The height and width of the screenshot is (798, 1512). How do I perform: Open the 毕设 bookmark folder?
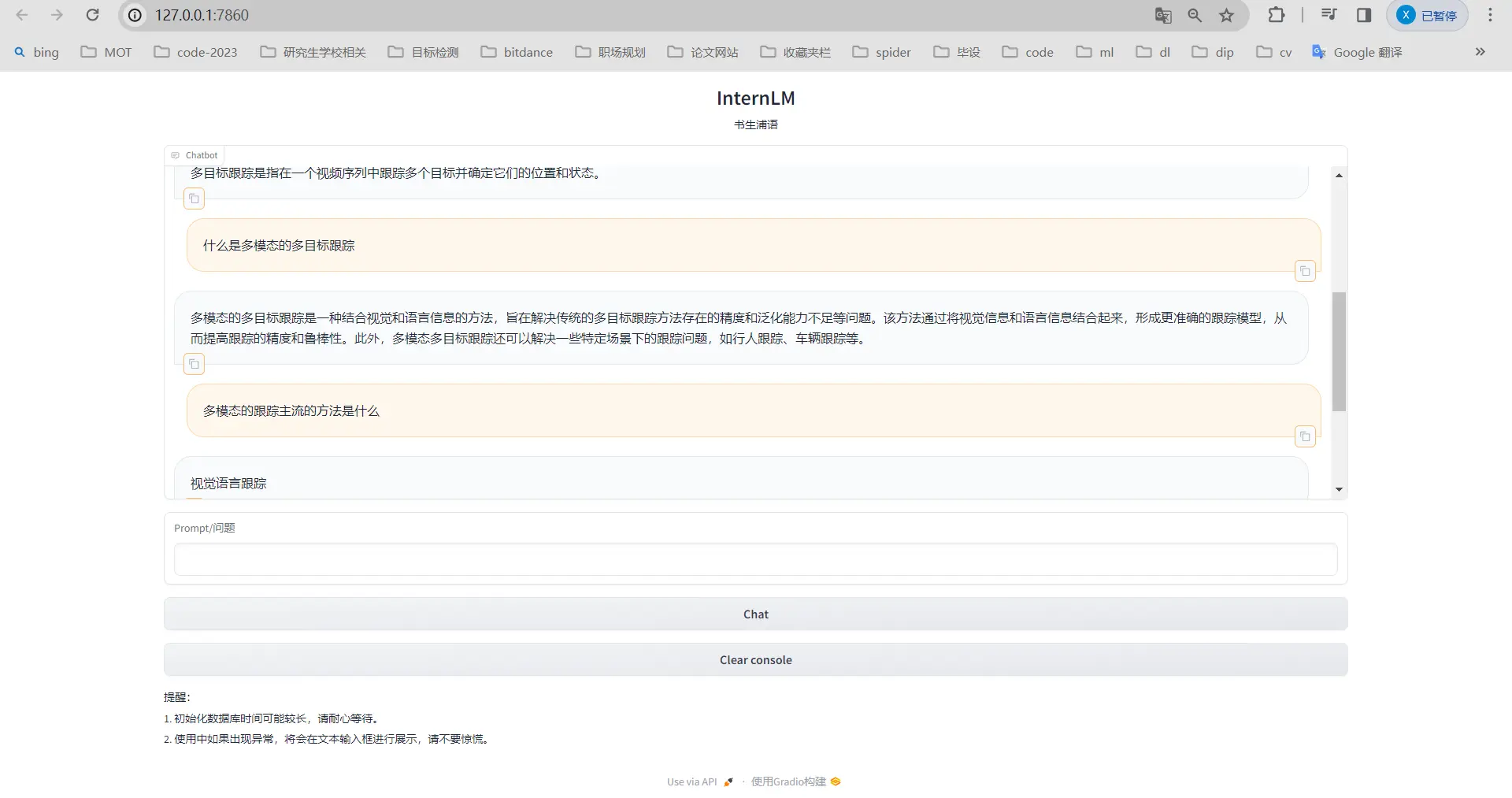click(x=957, y=52)
